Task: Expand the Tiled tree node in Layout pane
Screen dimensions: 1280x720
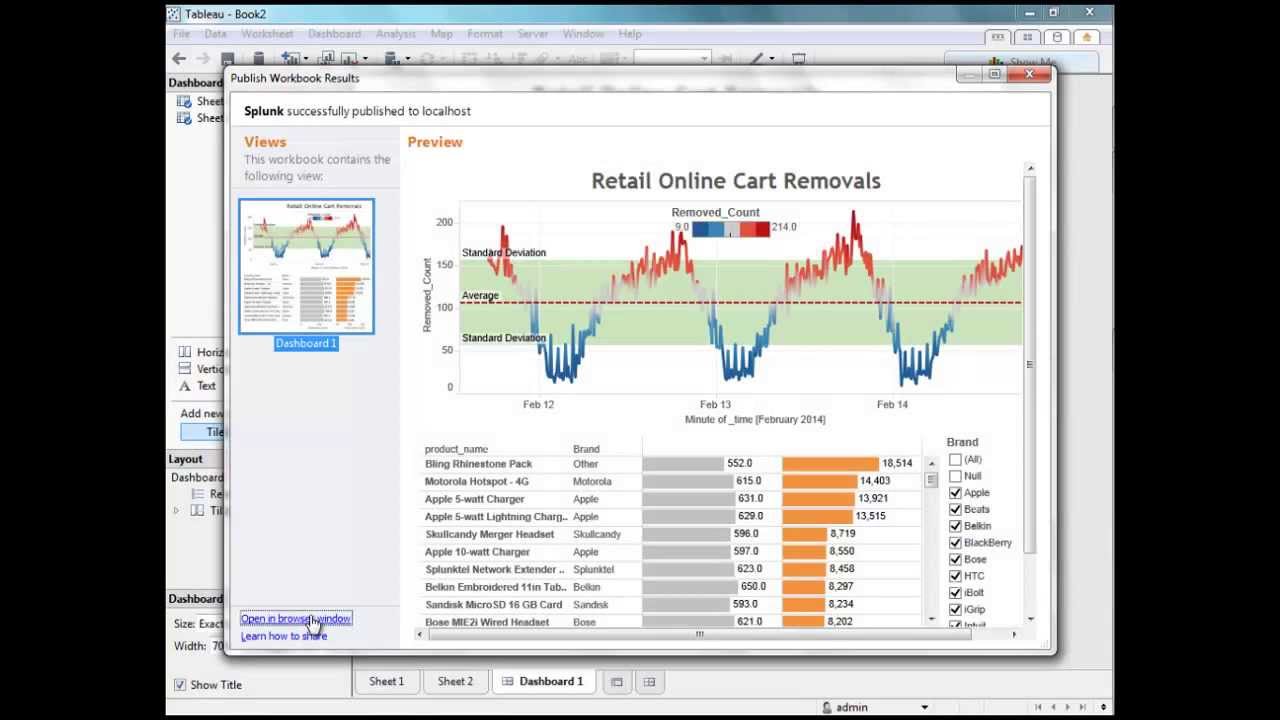Action: [x=176, y=511]
